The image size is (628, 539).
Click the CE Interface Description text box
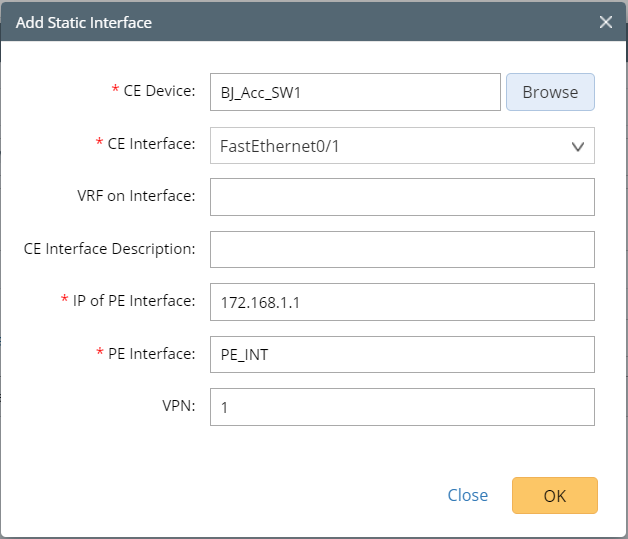(402, 249)
